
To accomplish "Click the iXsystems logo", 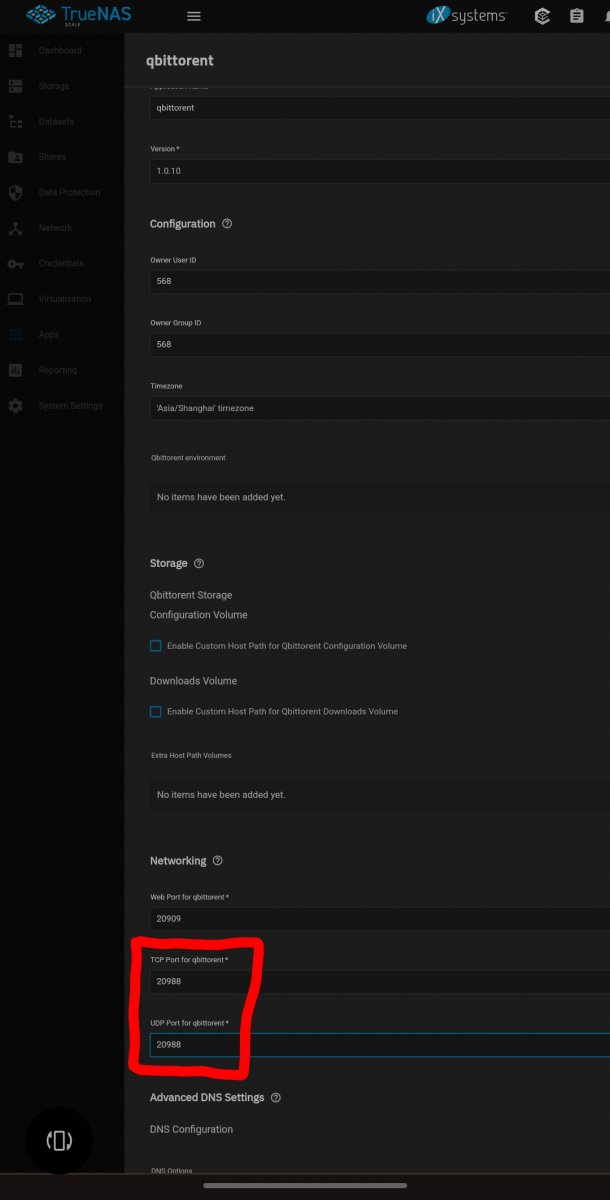I will click(467, 16).
